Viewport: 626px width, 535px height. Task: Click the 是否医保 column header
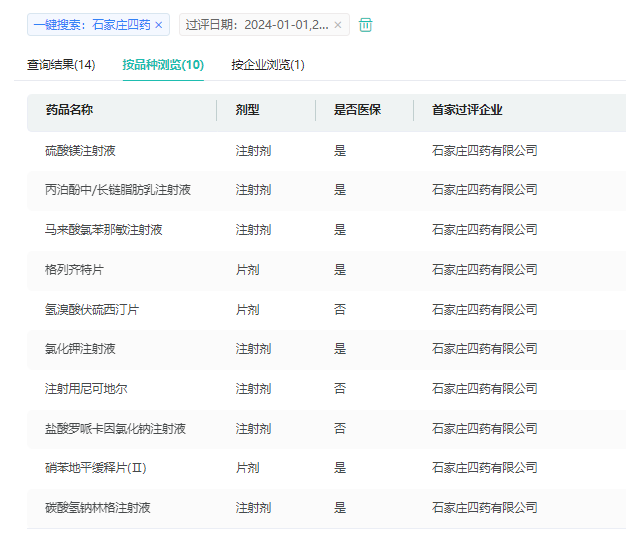(357, 110)
